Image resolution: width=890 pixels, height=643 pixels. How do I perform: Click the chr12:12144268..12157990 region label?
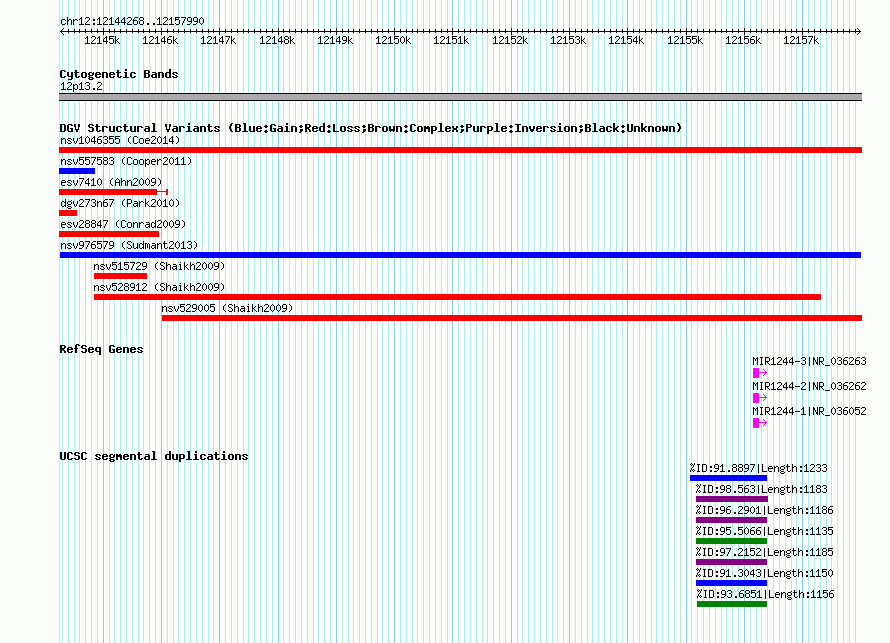132,21
